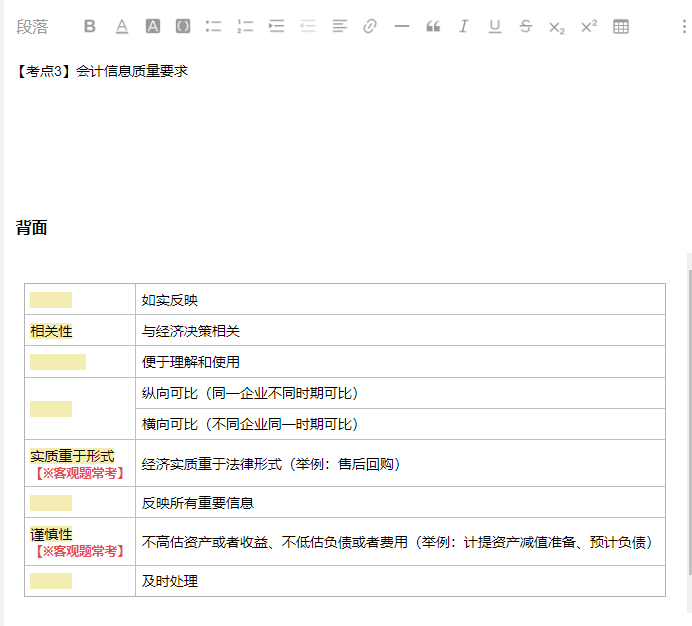692x626 pixels.
Task: Insert cloze bracket marker
Action: 183,26
